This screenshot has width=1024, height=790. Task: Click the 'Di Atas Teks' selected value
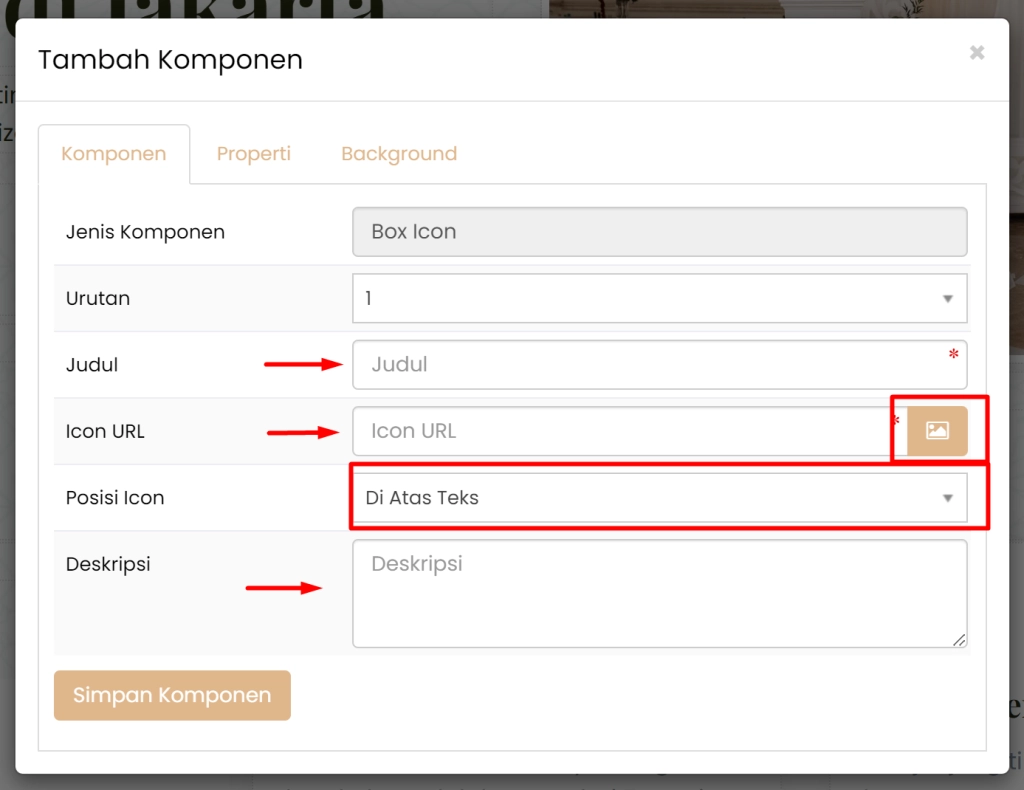[x=423, y=498]
